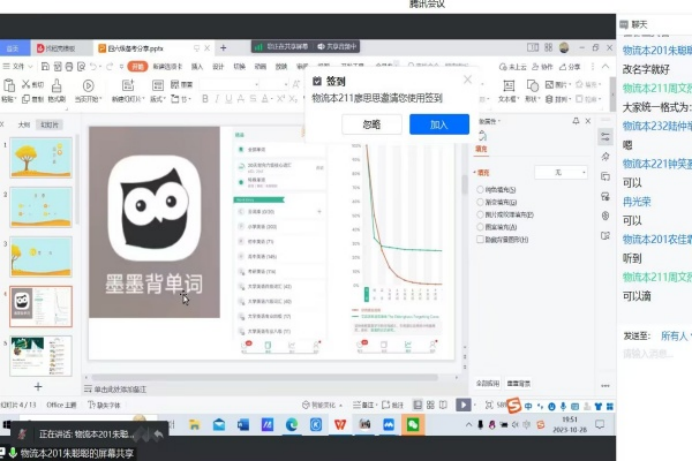The width and height of the screenshot is (692, 461).
Task: Click the 分享 share icon
Action: point(569,66)
